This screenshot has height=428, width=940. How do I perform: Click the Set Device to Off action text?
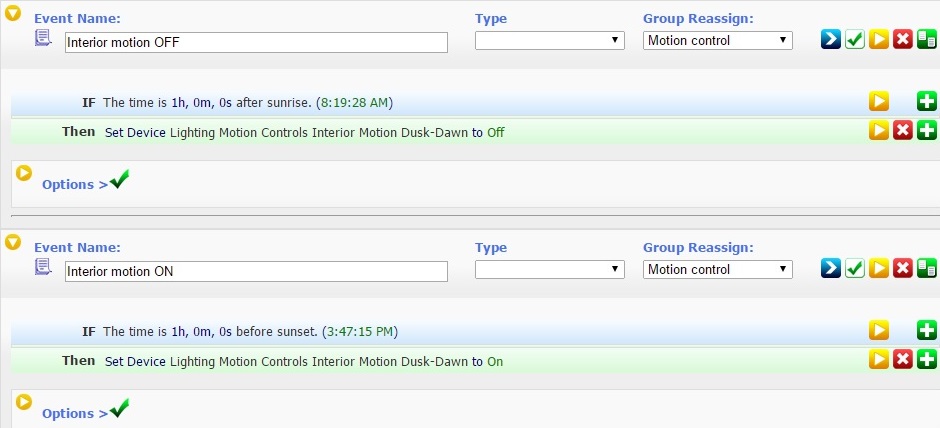305,132
